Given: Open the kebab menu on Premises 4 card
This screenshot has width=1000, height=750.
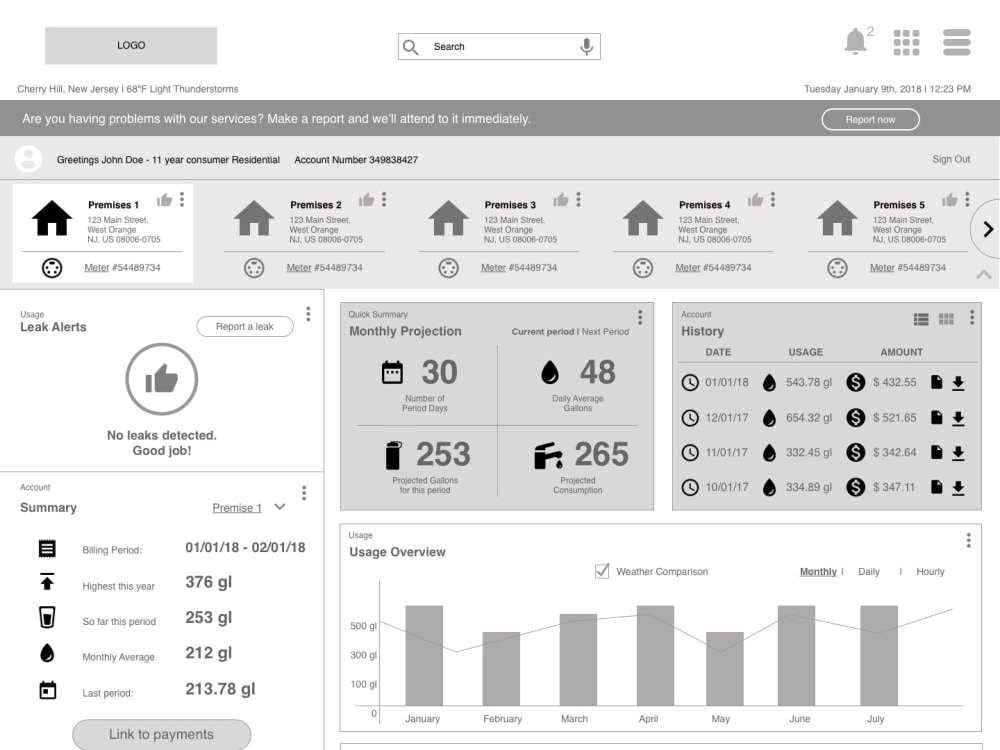Looking at the screenshot, I should (x=772, y=200).
